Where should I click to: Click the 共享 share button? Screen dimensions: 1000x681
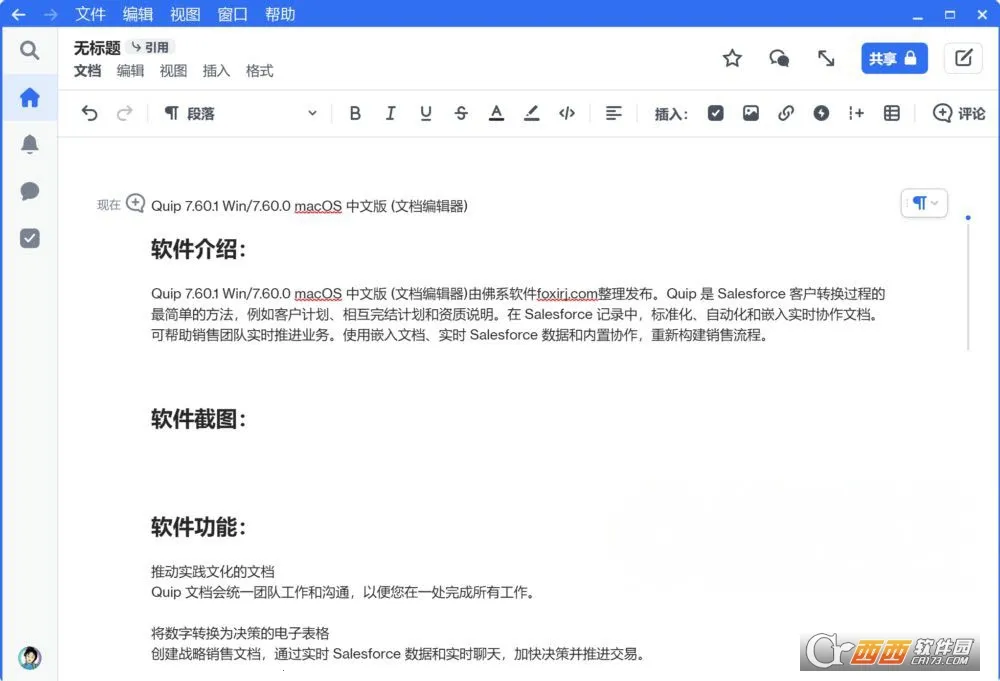coord(893,58)
